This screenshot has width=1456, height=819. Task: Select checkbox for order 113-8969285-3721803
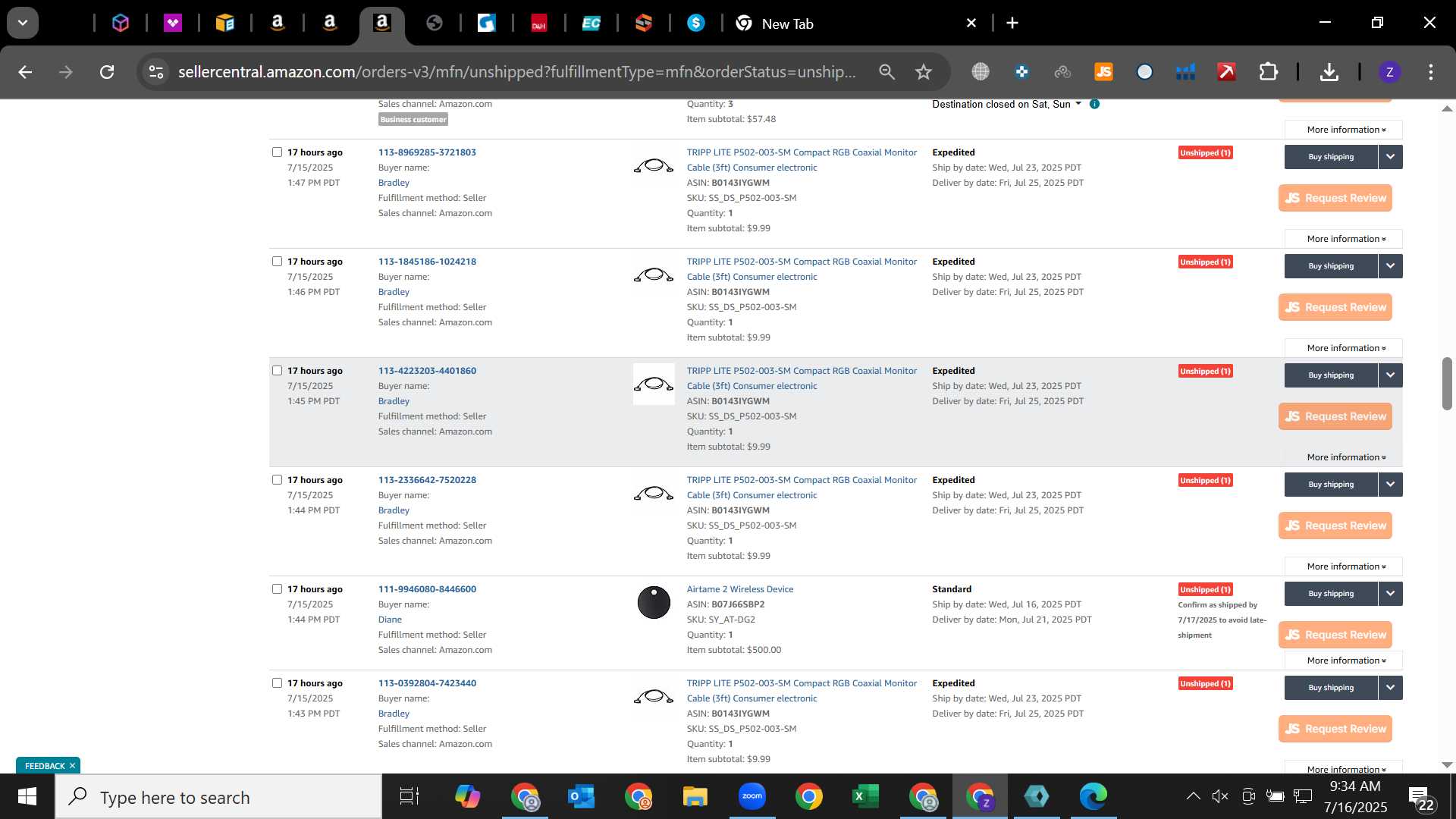click(277, 152)
